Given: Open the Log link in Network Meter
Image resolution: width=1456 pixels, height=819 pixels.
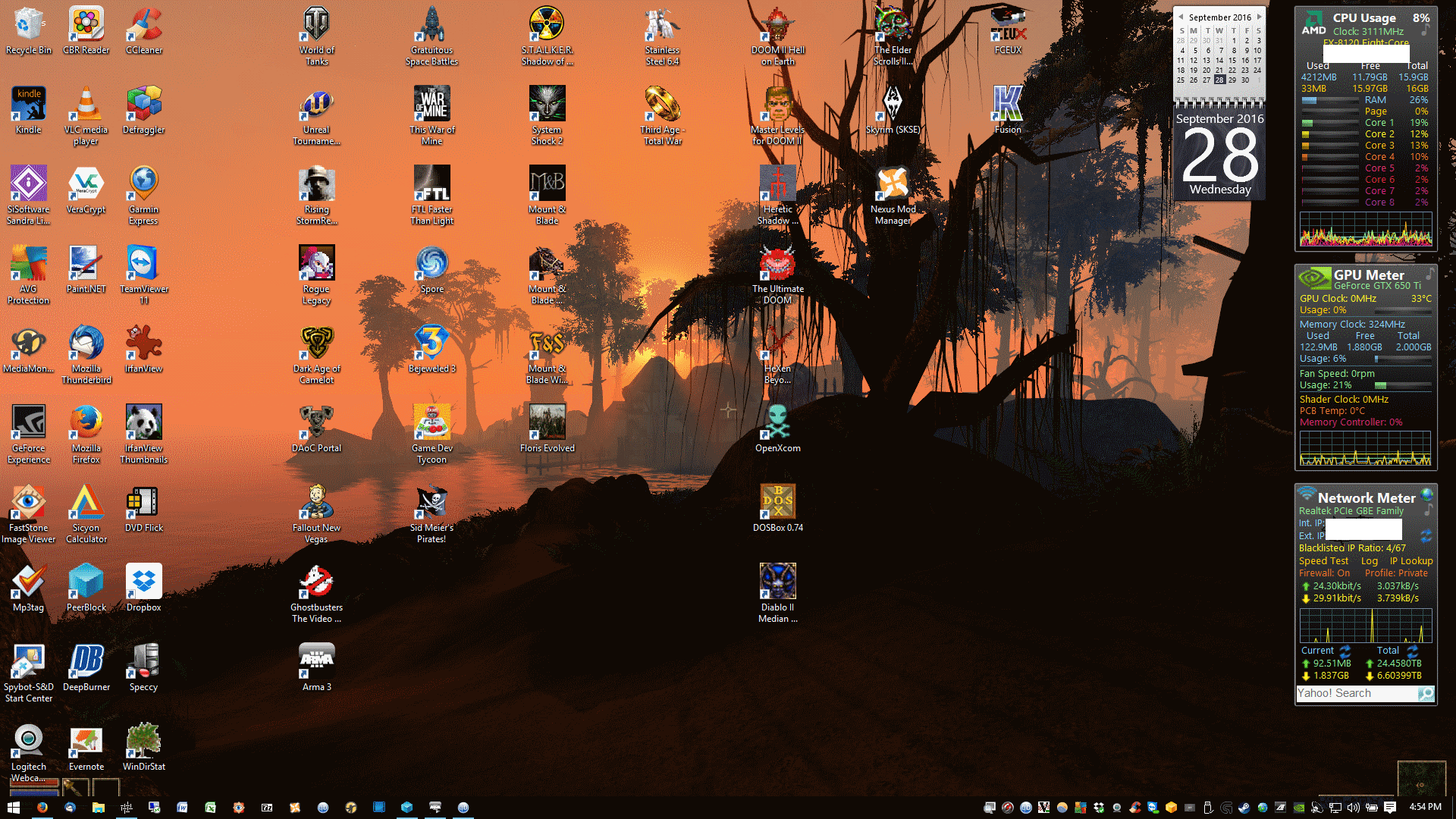Looking at the screenshot, I should tap(1369, 561).
